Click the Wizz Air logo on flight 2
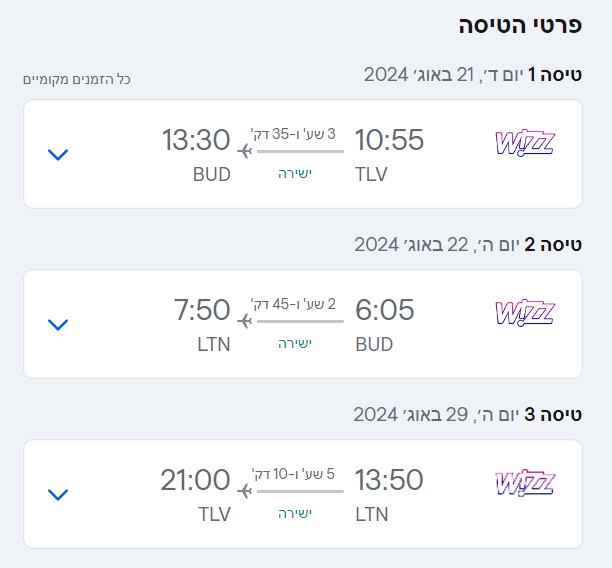 (x=524, y=313)
